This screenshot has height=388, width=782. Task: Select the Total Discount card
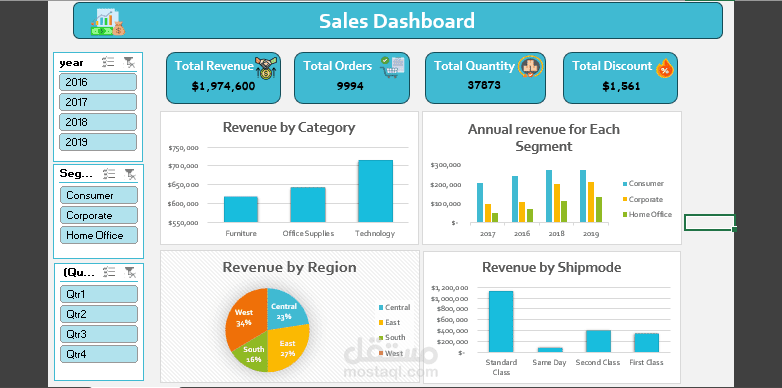coord(620,78)
